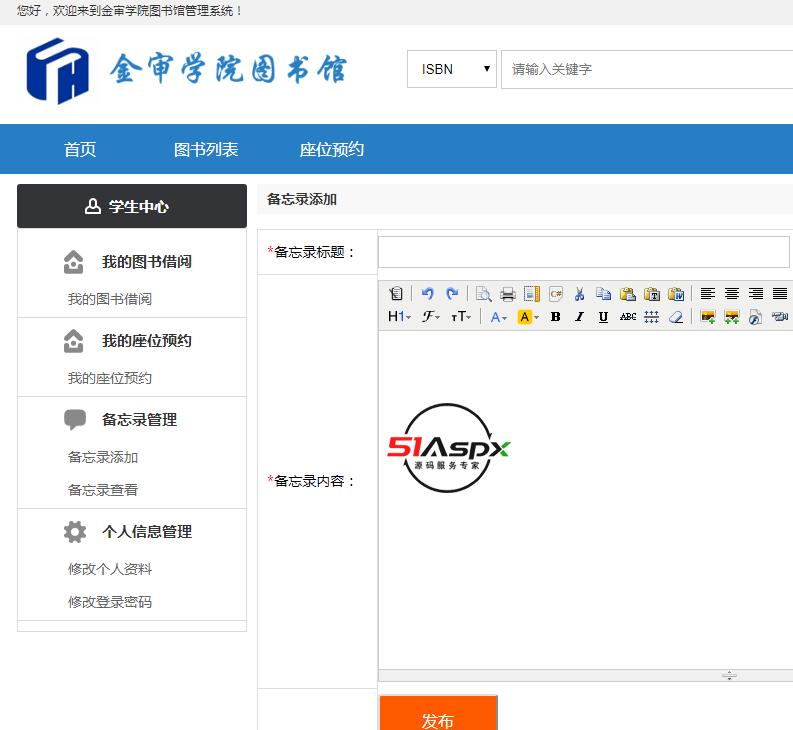Paste from Word icon
The height and width of the screenshot is (730, 793).
676,293
